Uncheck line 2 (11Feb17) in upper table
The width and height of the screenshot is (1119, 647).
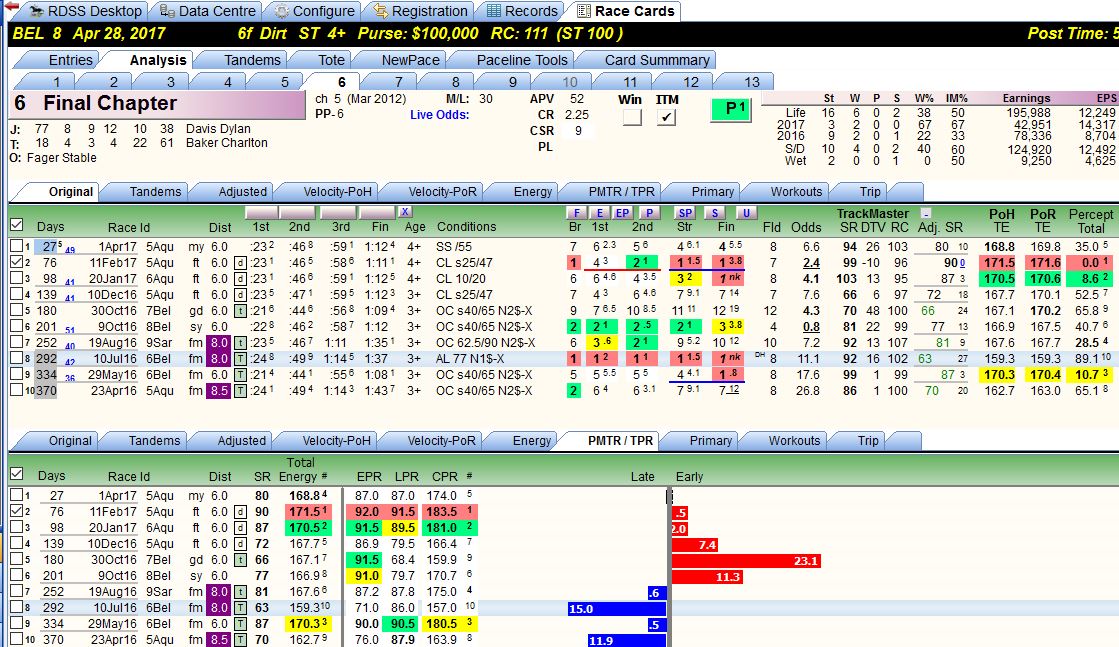pos(16,262)
